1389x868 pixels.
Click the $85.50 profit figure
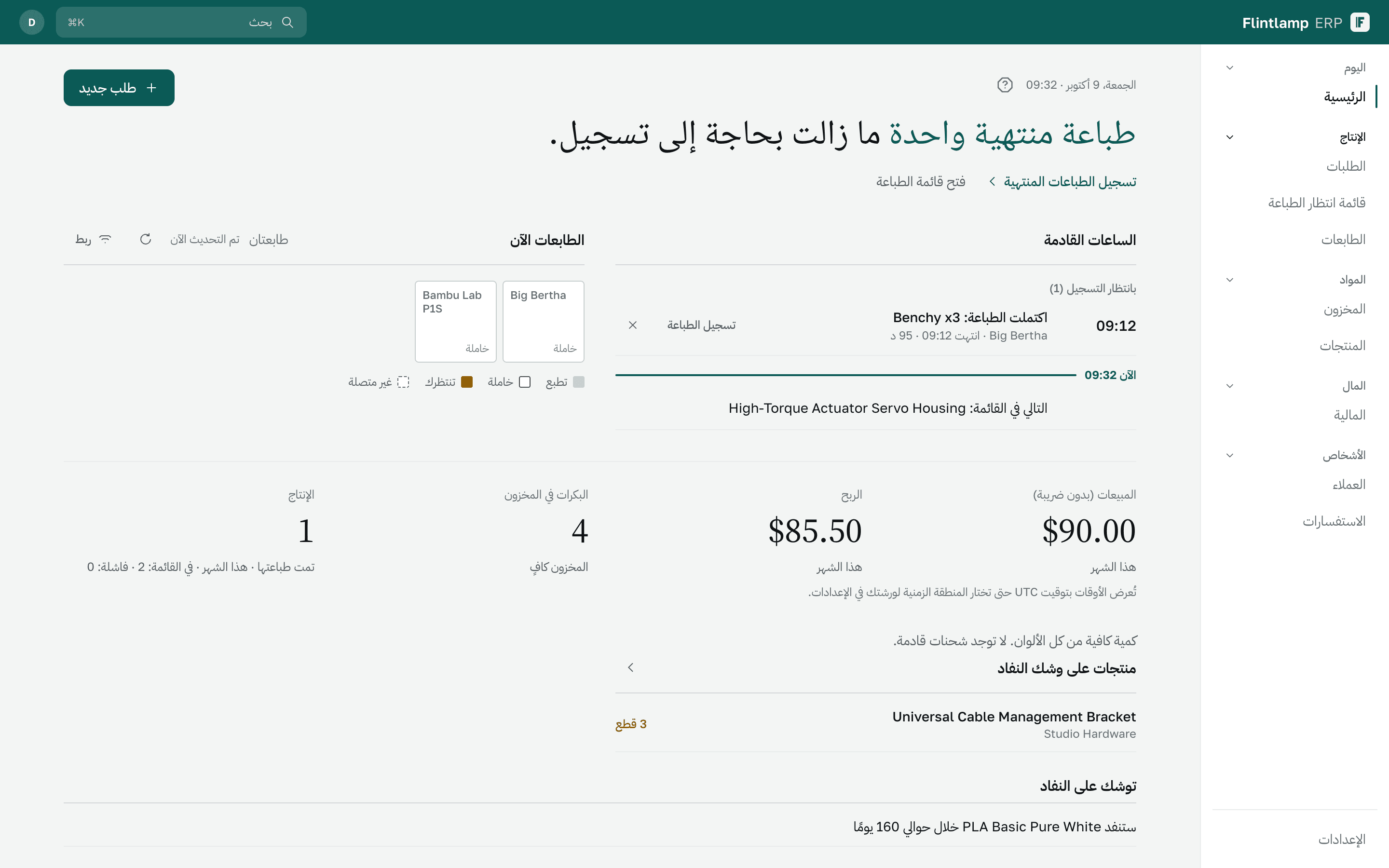point(815,531)
